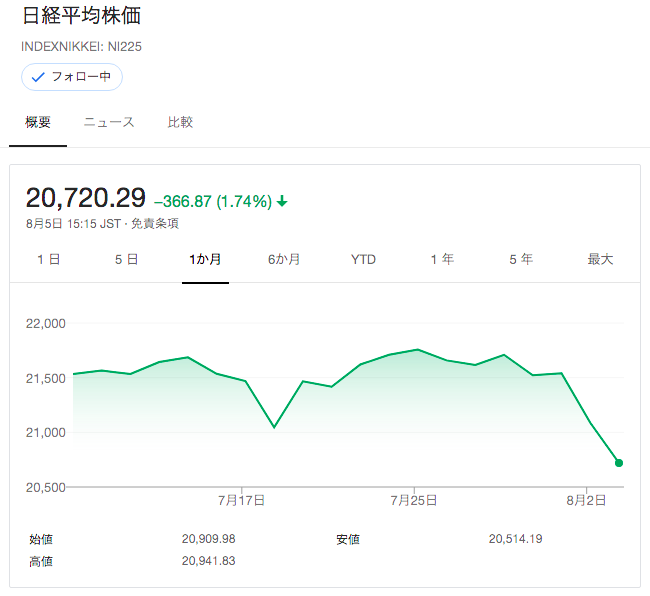Click the change value −366.87 (1.74%)
650x596 pixels.
213,201
